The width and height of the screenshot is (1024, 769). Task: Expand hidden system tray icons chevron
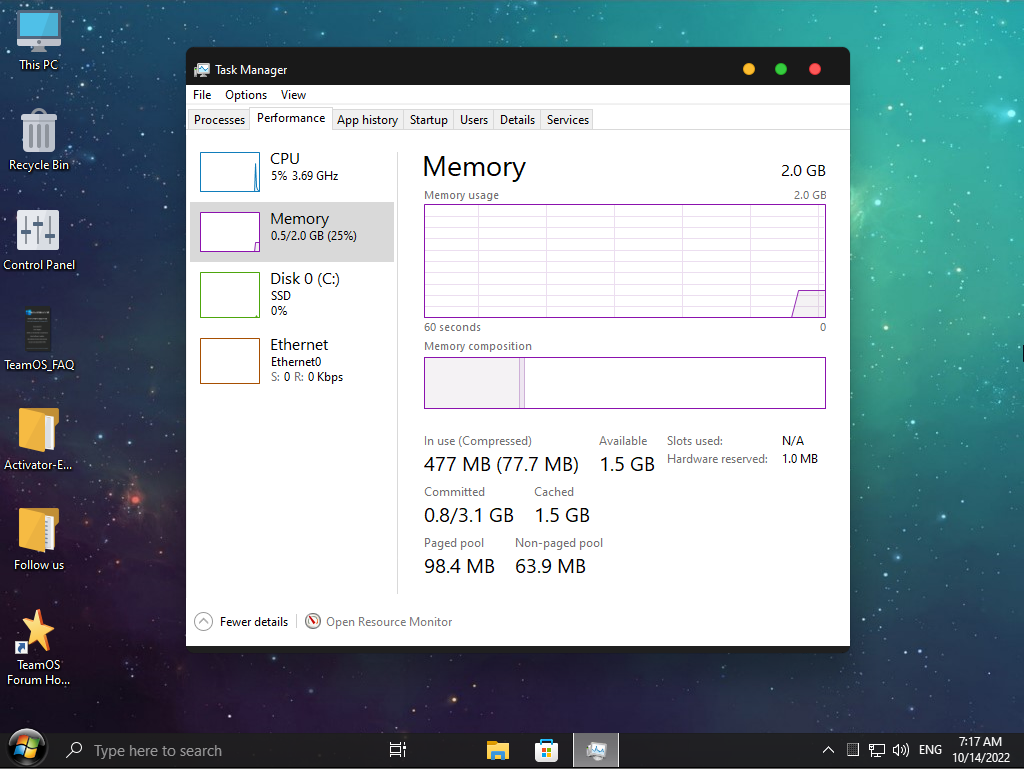pyautogui.click(x=828, y=750)
